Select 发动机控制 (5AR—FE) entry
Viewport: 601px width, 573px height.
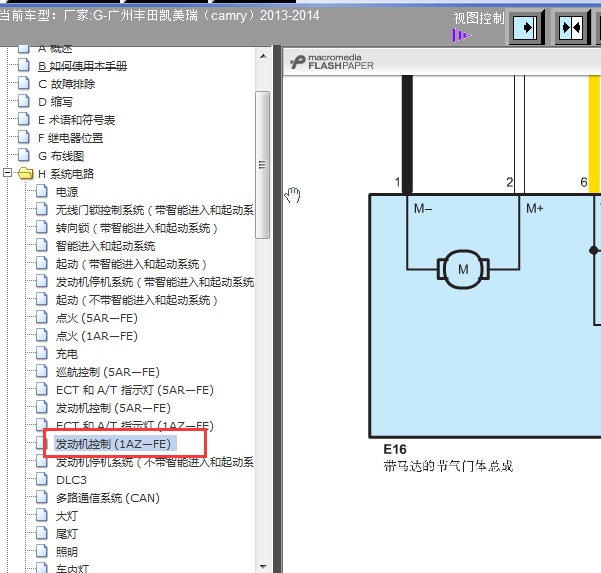point(113,408)
